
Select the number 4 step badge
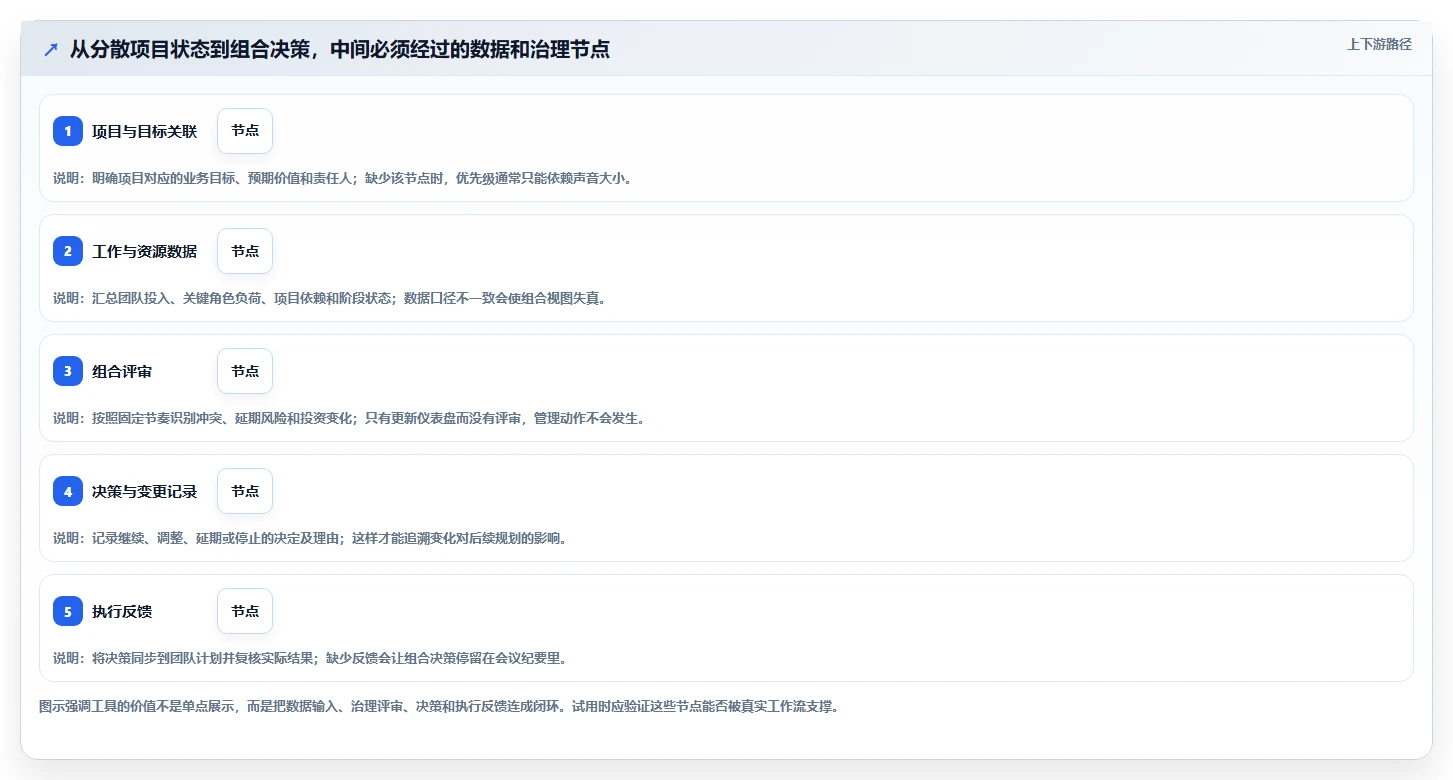68,491
